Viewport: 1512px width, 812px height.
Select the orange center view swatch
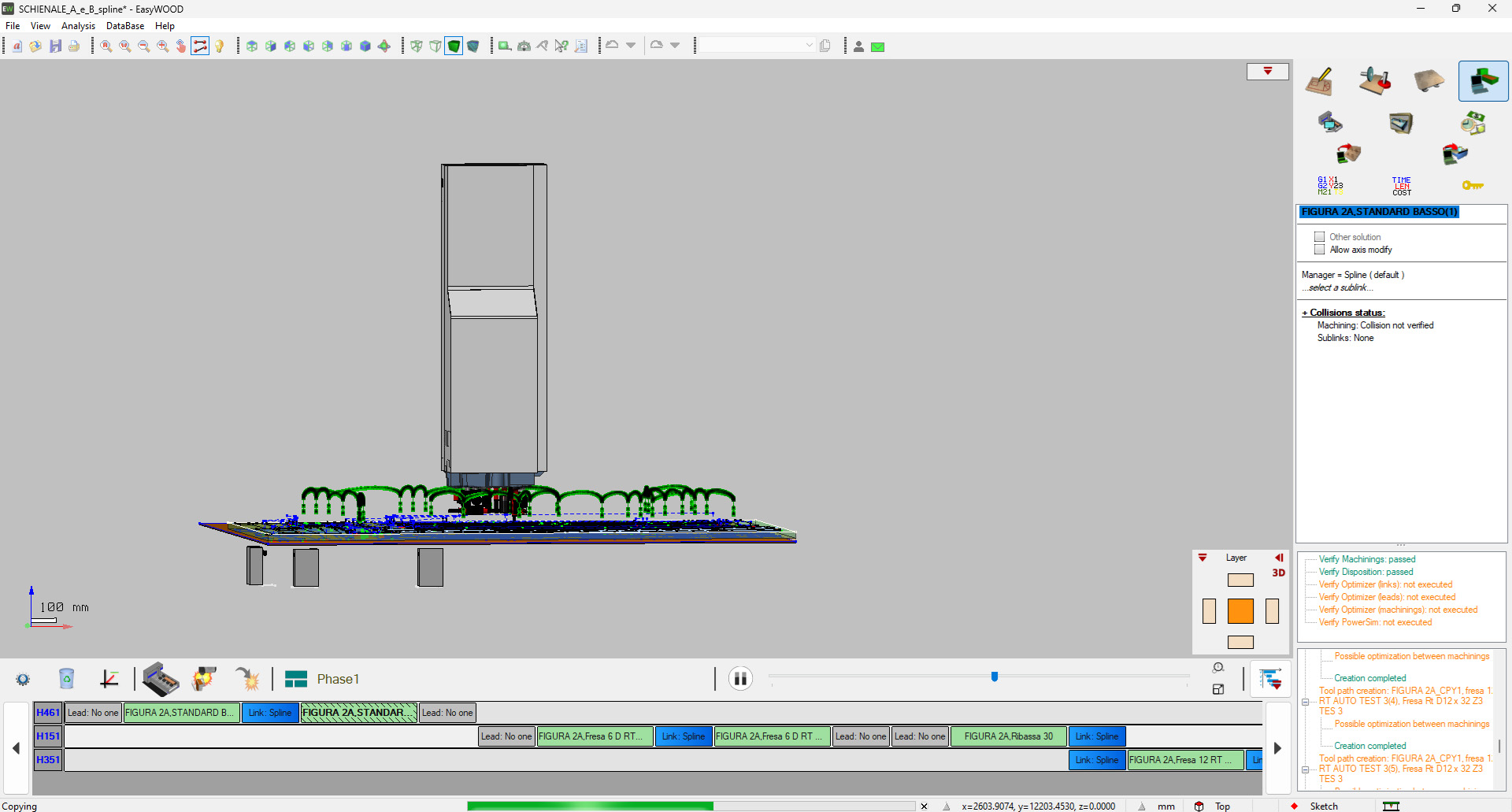(1240, 611)
